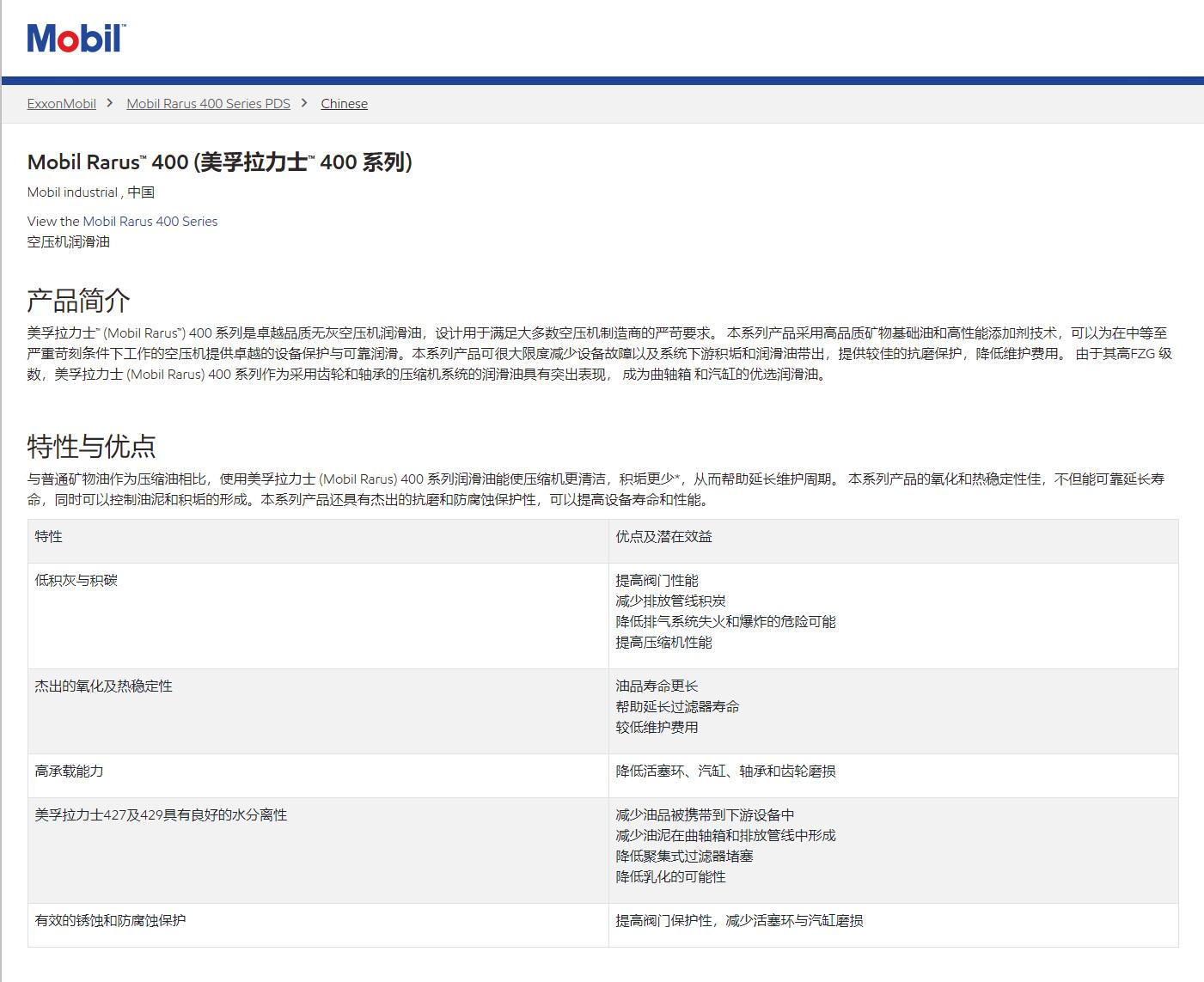The width and height of the screenshot is (1204, 982).
Task: Click the '低积灰与积碳' table cell
Action: click(318, 616)
